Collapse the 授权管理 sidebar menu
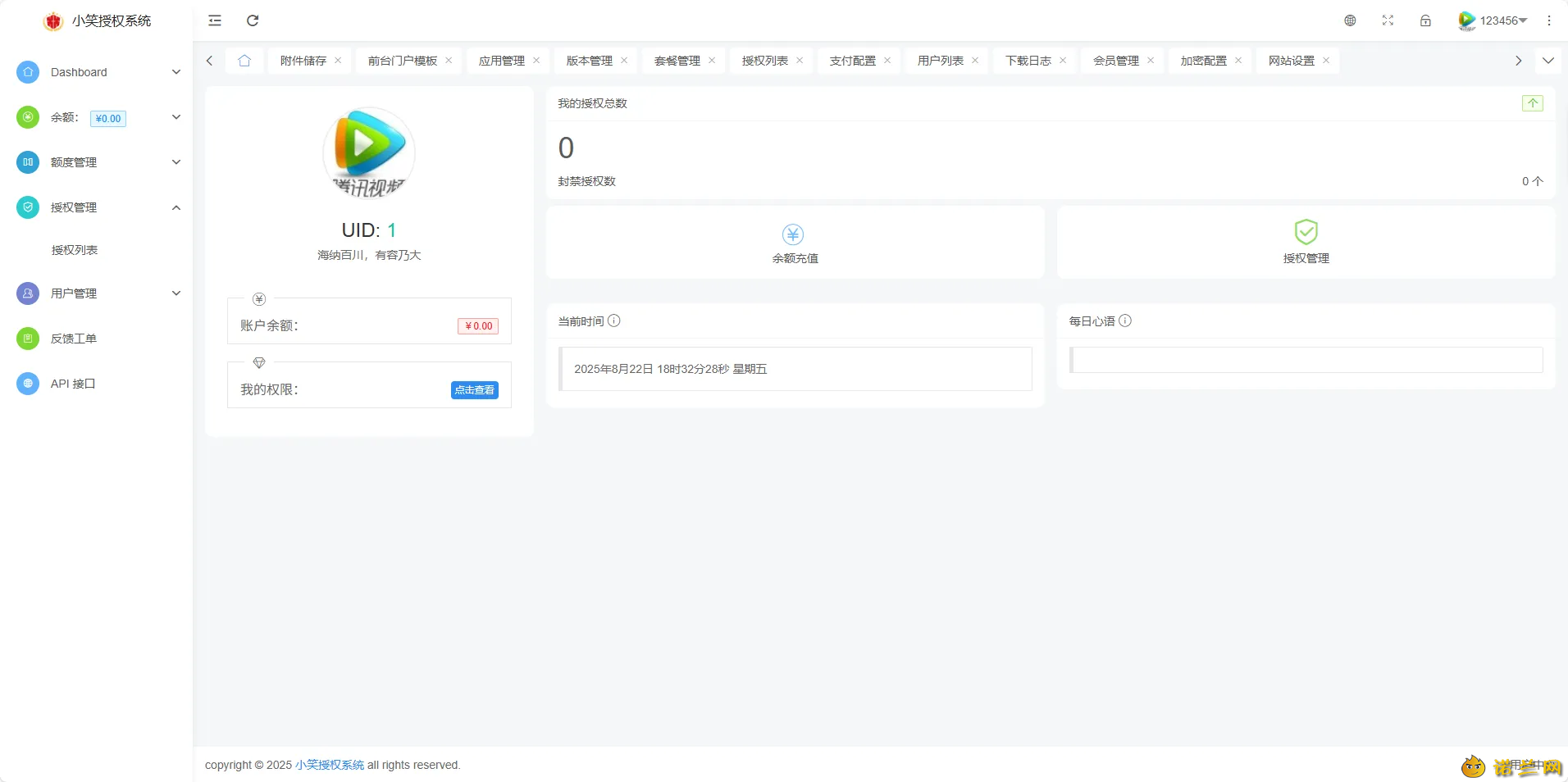The image size is (1568, 782). (96, 207)
